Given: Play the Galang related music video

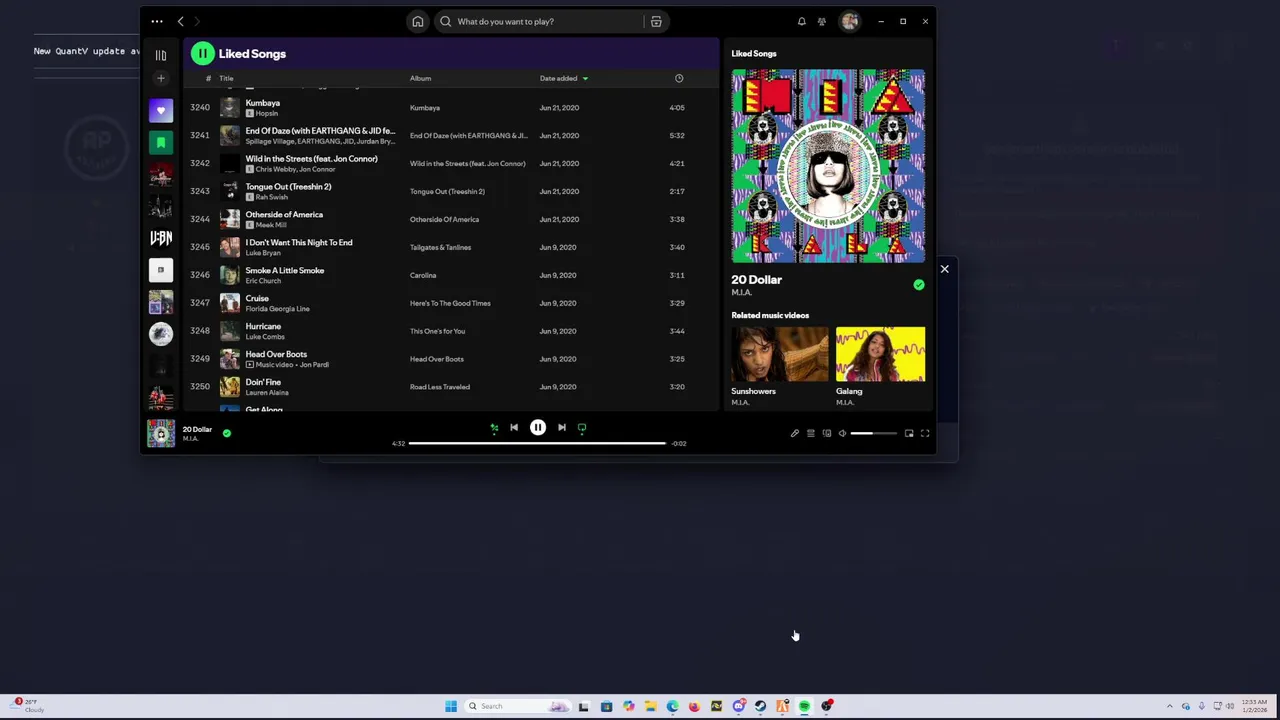Looking at the screenshot, I should 881,354.
